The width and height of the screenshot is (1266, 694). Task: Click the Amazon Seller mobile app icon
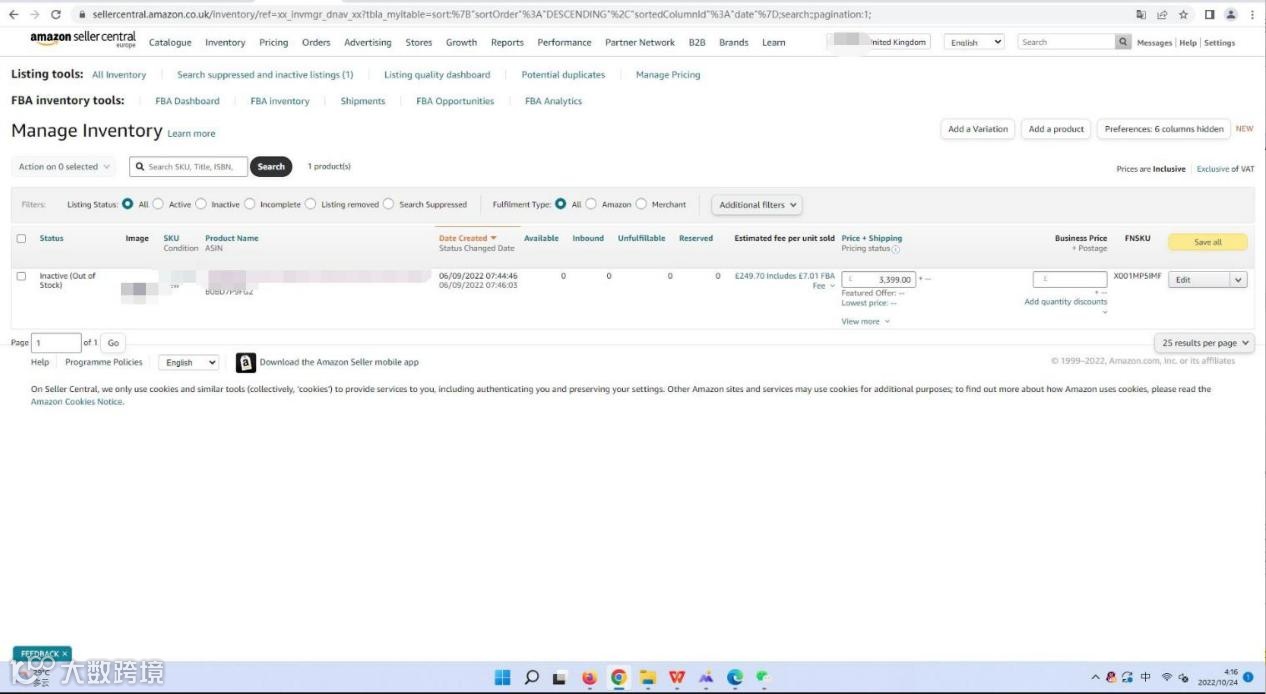(246, 363)
